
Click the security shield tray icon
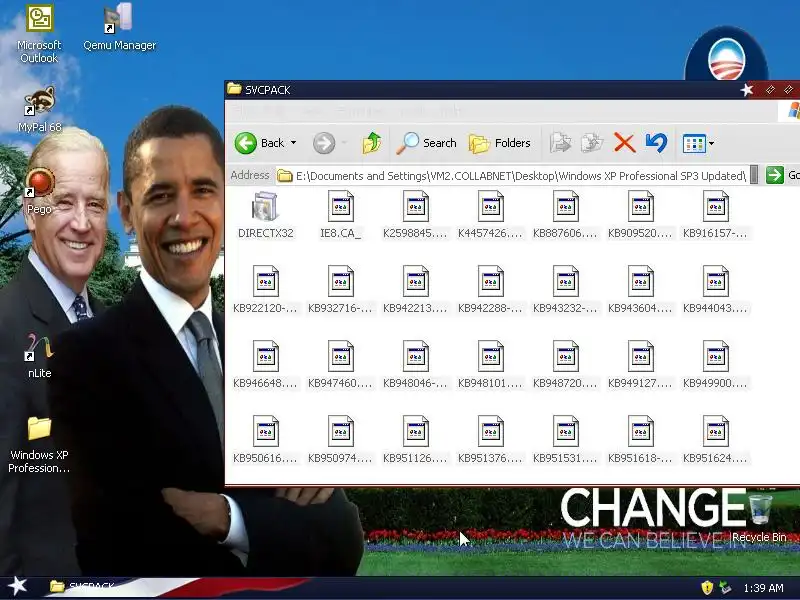pyautogui.click(x=707, y=588)
